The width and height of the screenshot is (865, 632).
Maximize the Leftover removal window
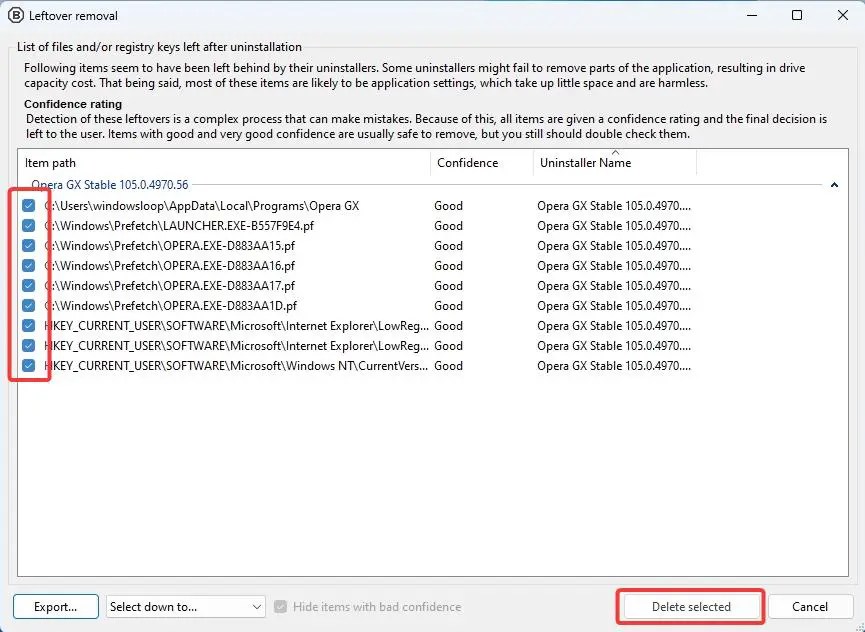[x=797, y=15]
